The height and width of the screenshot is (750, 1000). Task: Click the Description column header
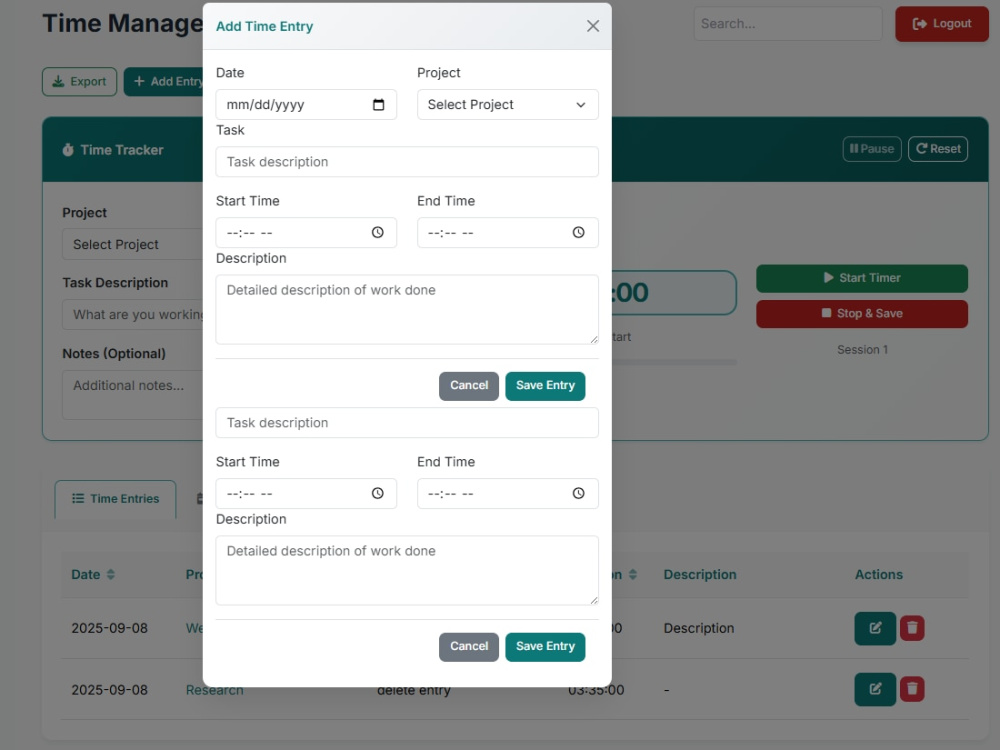coord(700,575)
